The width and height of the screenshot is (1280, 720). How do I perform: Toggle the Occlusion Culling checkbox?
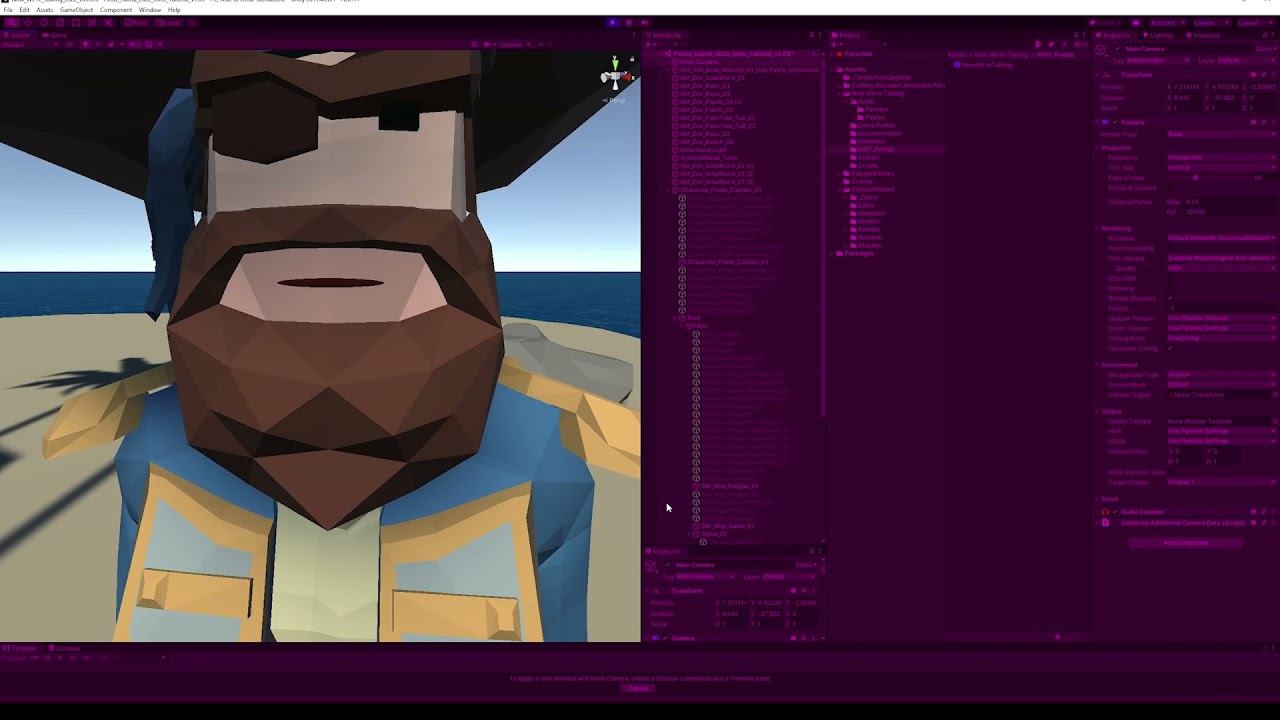1171,348
